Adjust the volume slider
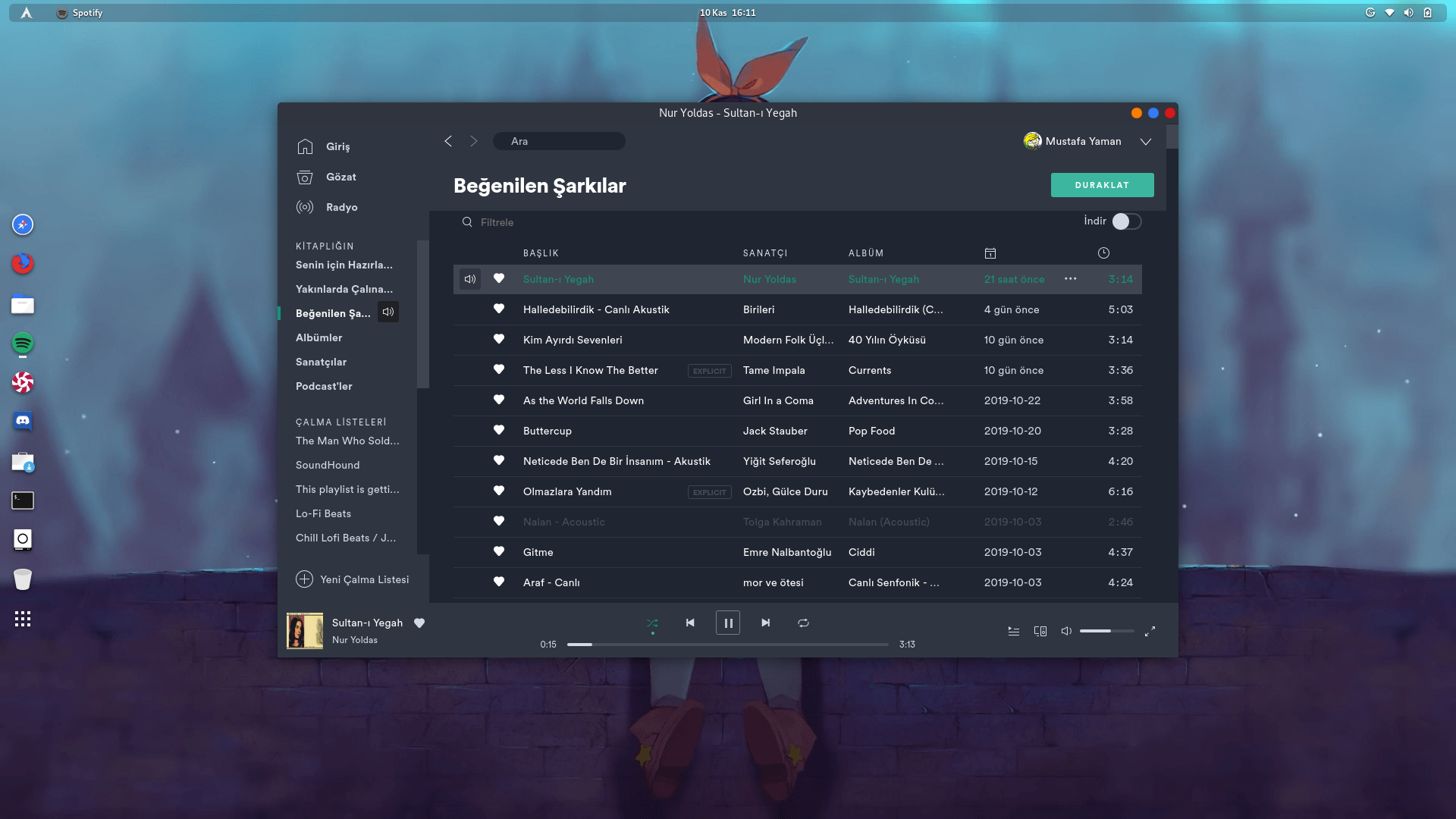1456x819 pixels. [x=1107, y=631]
